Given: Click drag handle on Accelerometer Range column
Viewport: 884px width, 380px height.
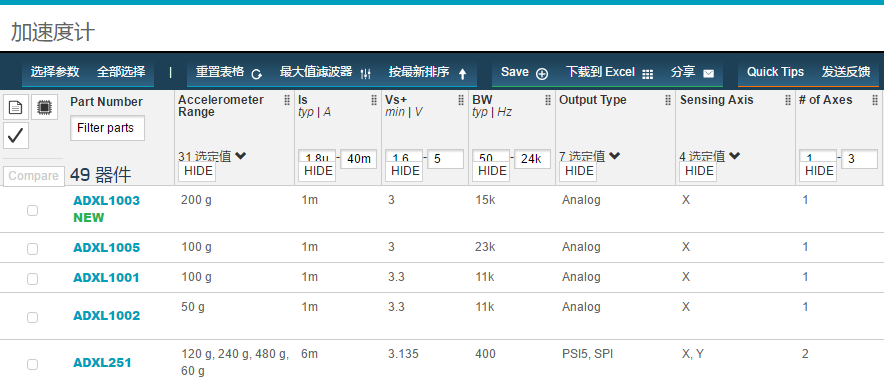Looking at the screenshot, I should pyautogui.click(x=287, y=100).
